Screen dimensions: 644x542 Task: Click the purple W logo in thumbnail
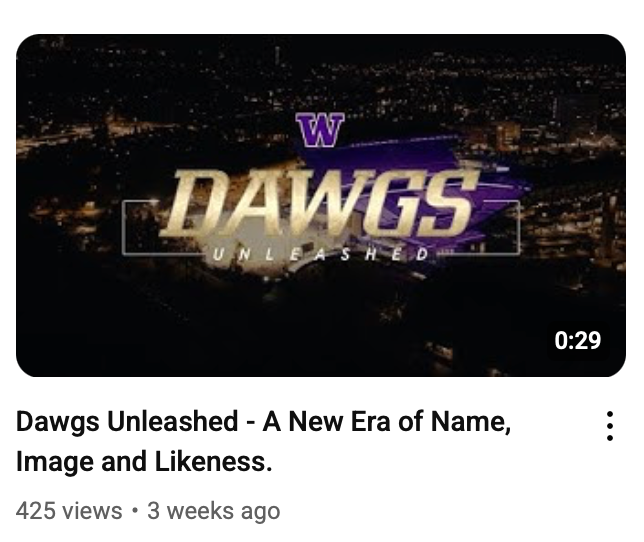[x=320, y=130]
